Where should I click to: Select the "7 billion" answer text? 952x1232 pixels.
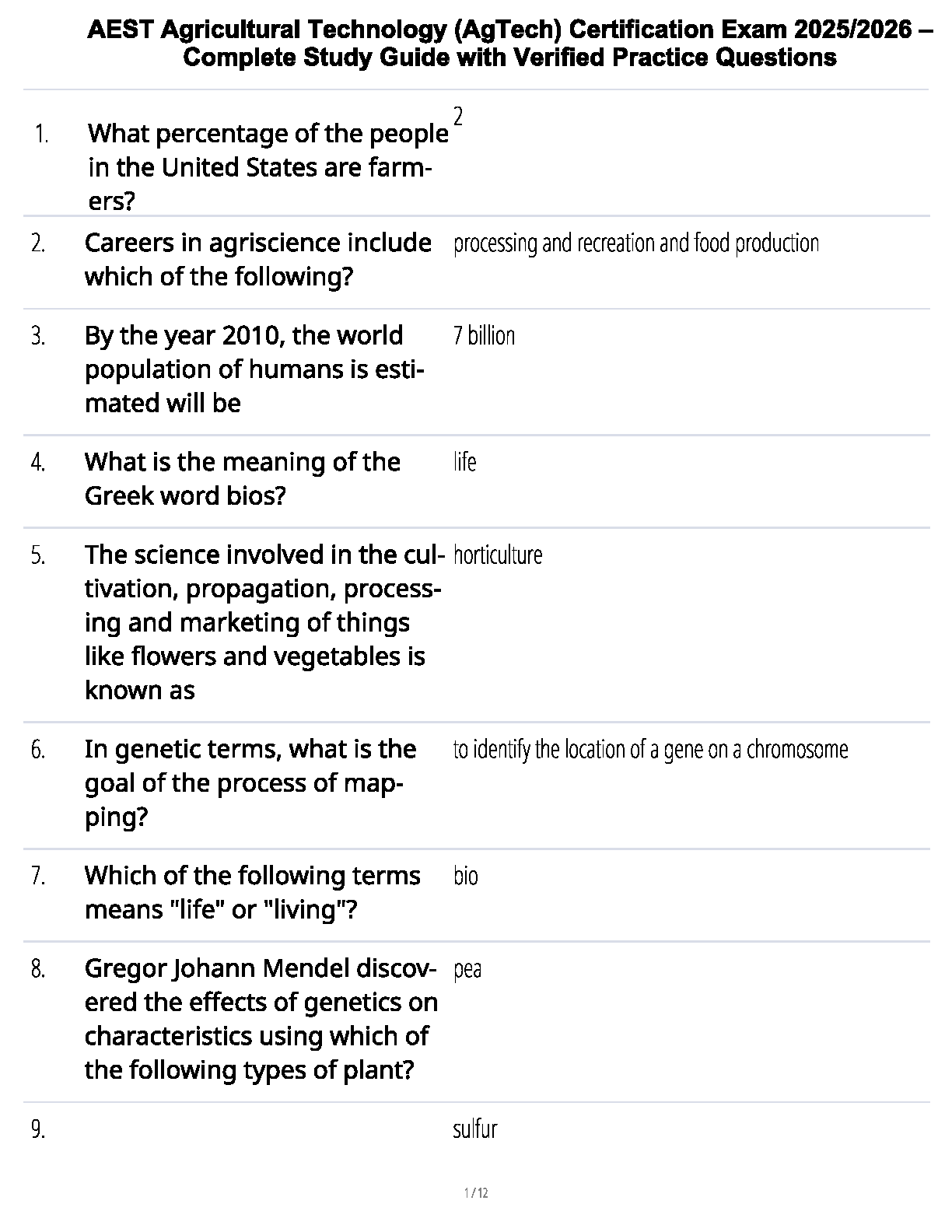click(484, 336)
